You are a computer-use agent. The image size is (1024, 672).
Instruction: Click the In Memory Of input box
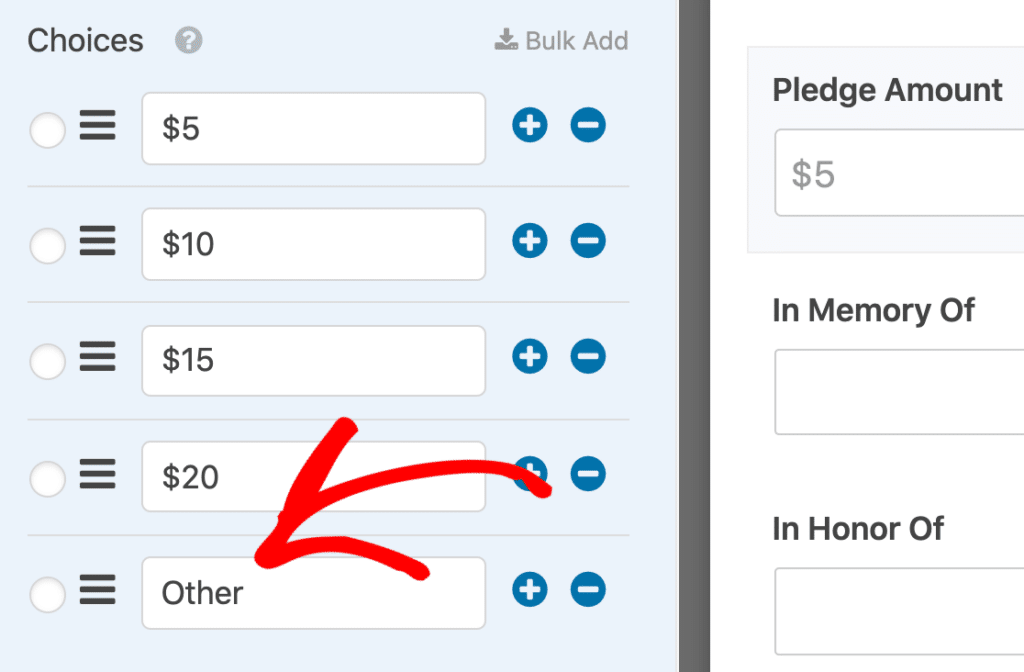click(898, 391)
